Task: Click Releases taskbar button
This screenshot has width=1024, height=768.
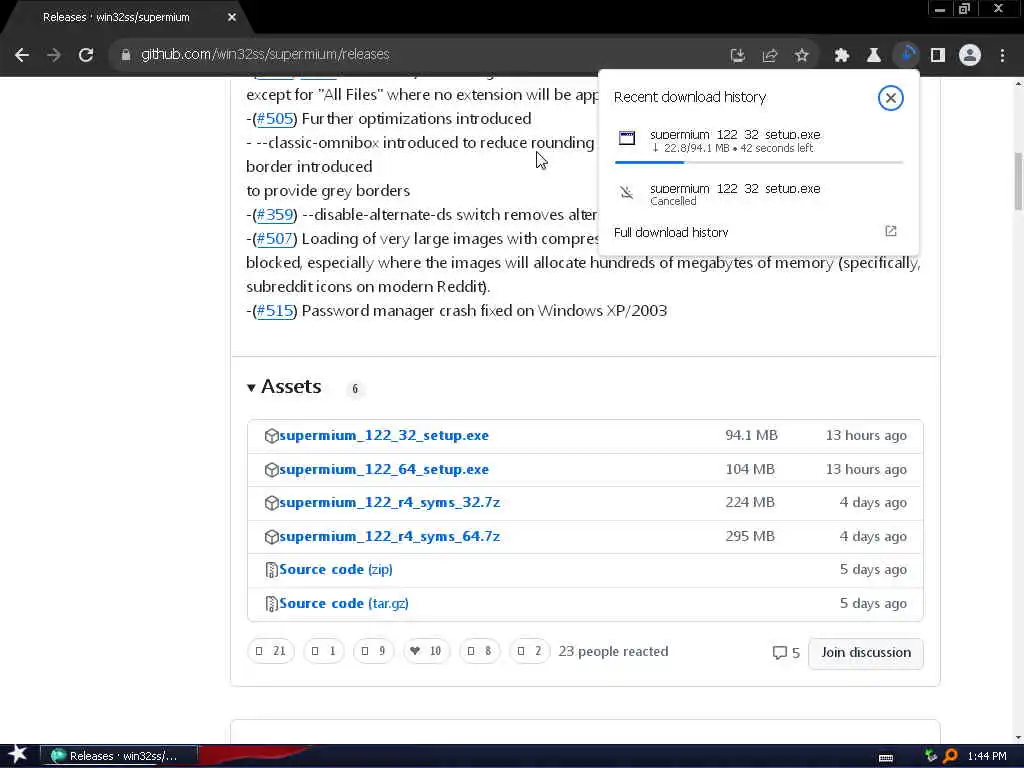Action: [119, 756]
